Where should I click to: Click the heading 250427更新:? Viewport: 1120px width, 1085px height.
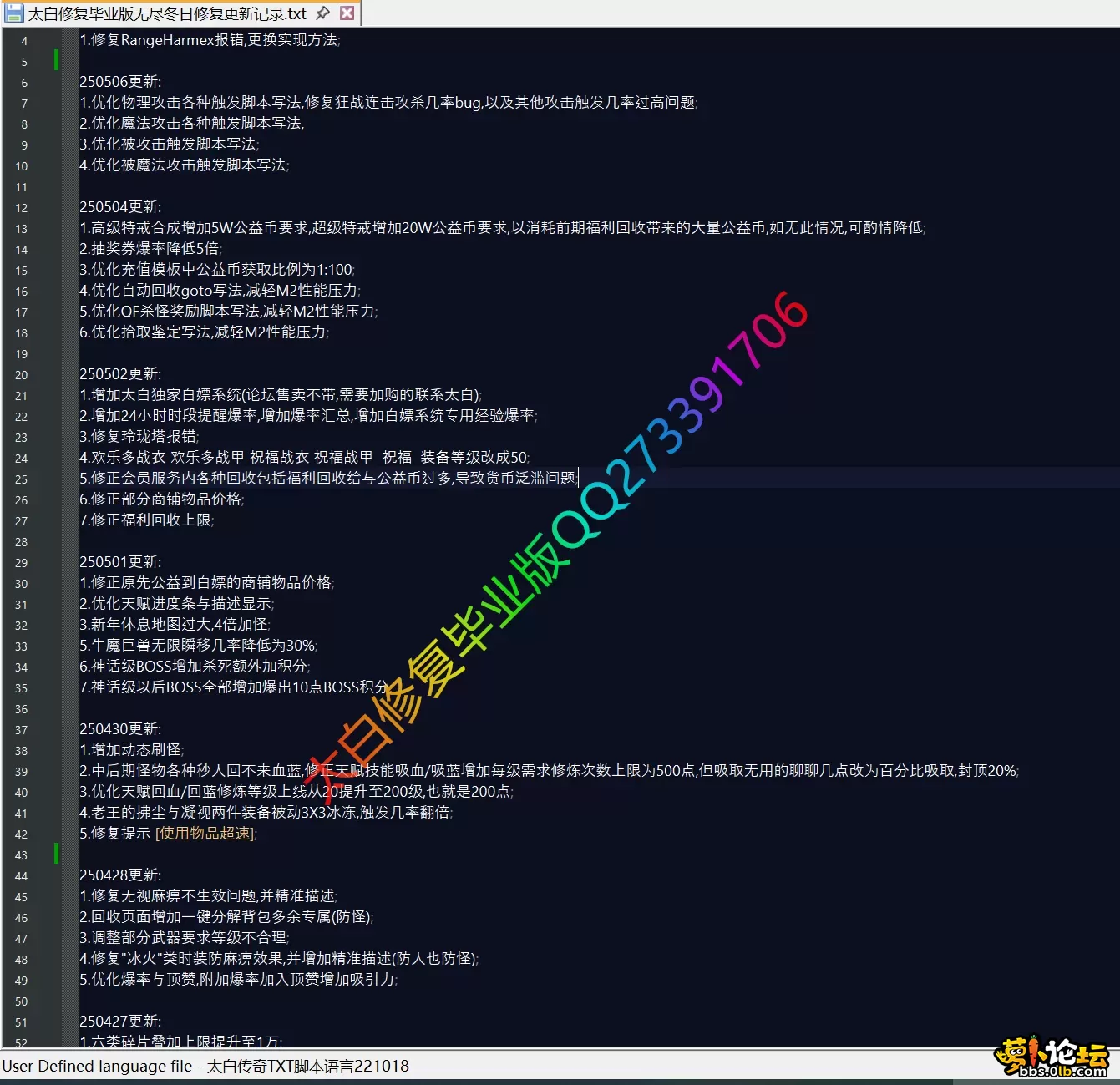point(120,1022)
